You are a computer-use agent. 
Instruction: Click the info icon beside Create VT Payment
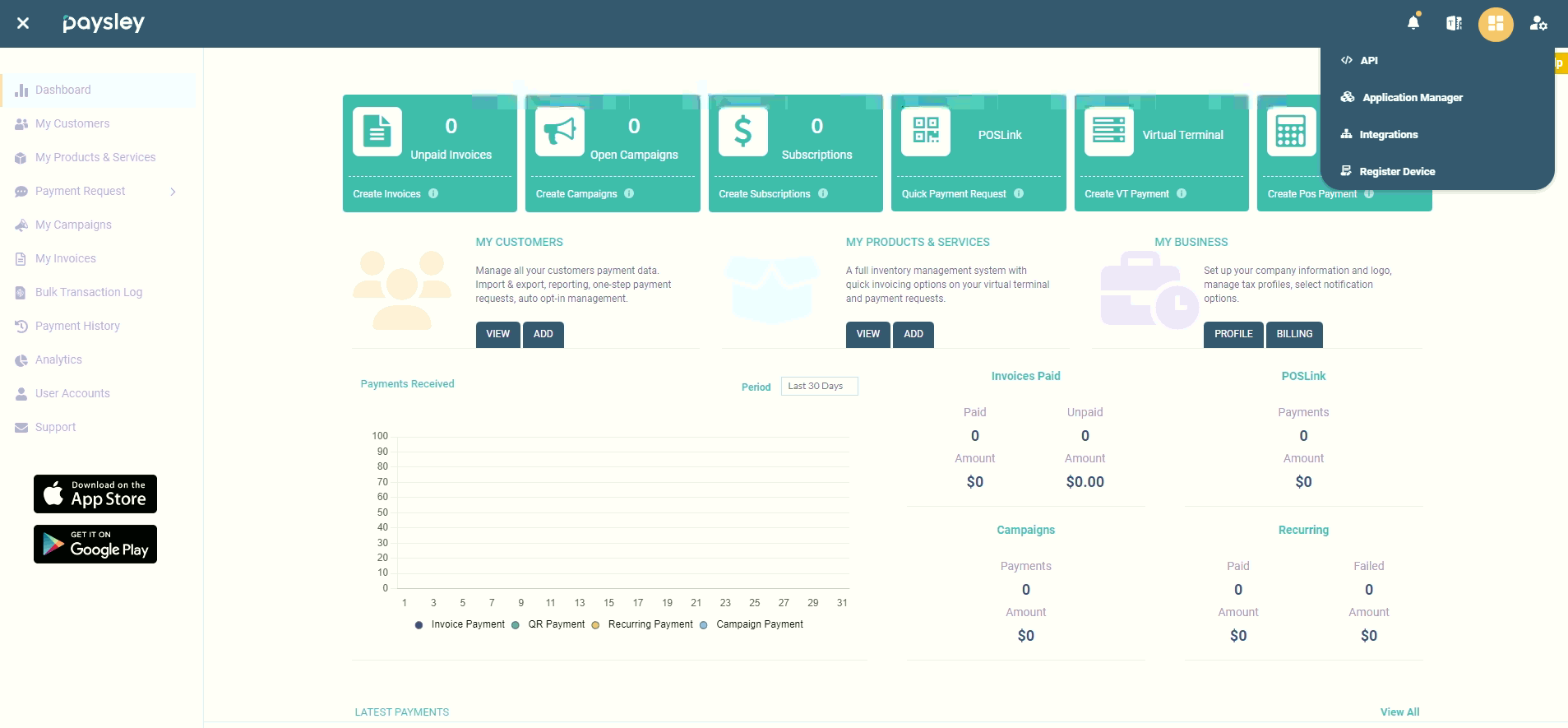coord(1182,193)
